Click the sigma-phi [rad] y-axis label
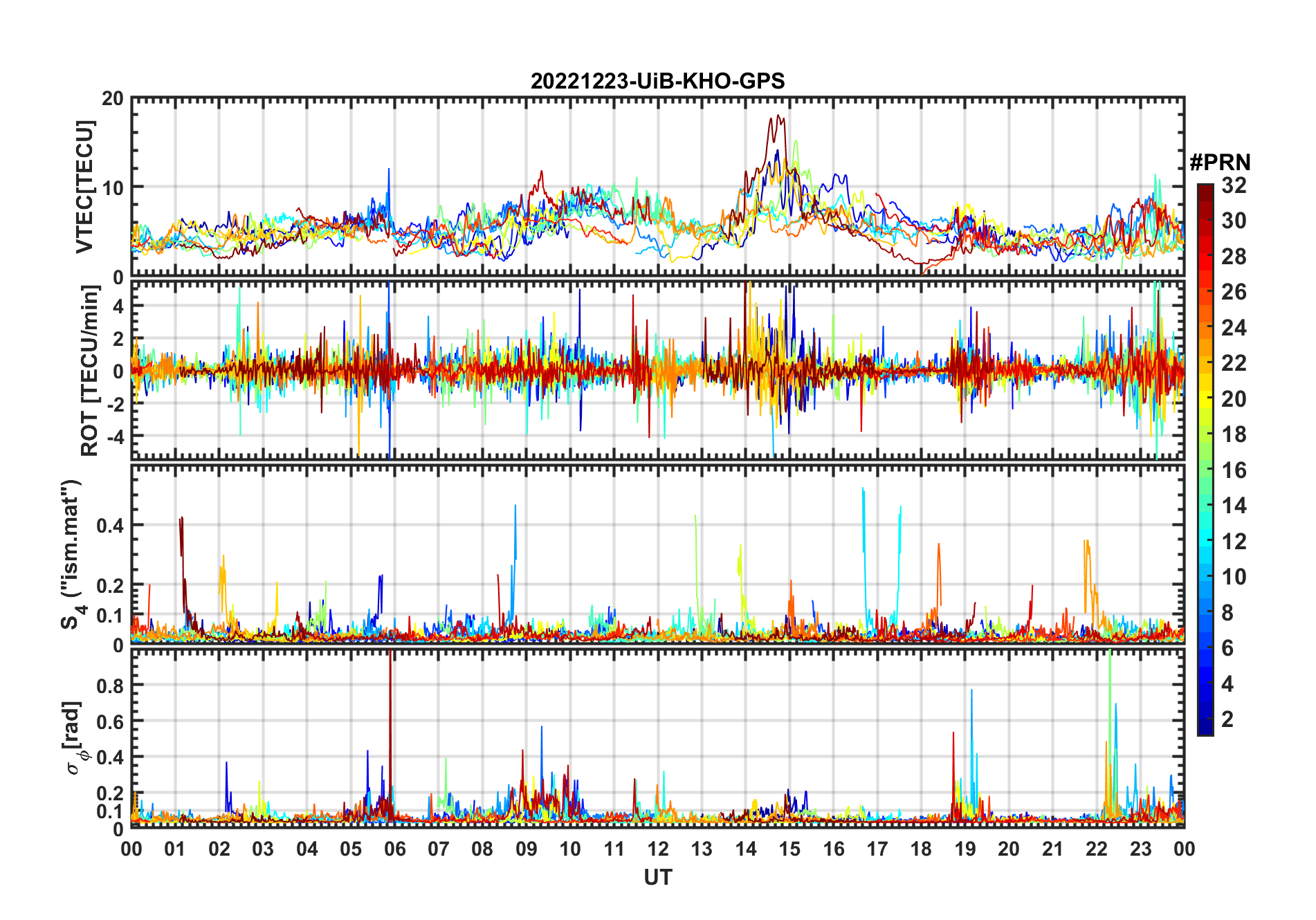1316x920 pixels. coord(75,737)
